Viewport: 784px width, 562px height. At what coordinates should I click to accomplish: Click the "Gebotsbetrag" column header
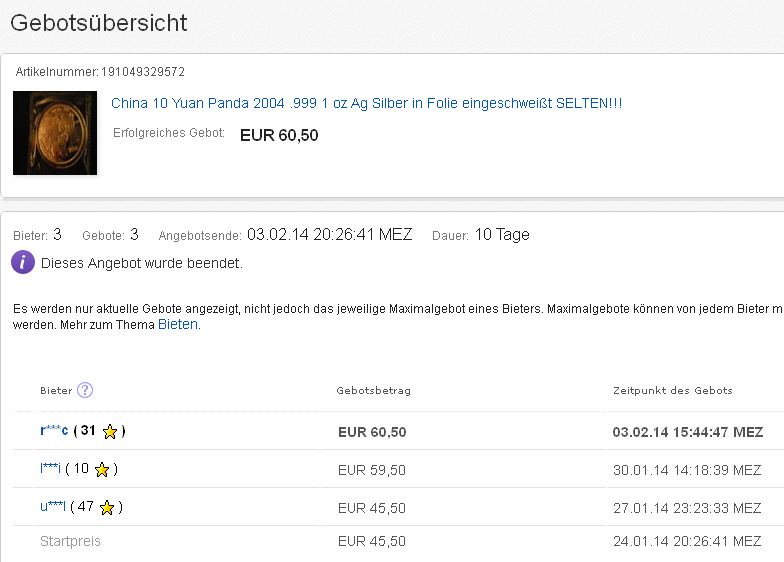[373, 390]
